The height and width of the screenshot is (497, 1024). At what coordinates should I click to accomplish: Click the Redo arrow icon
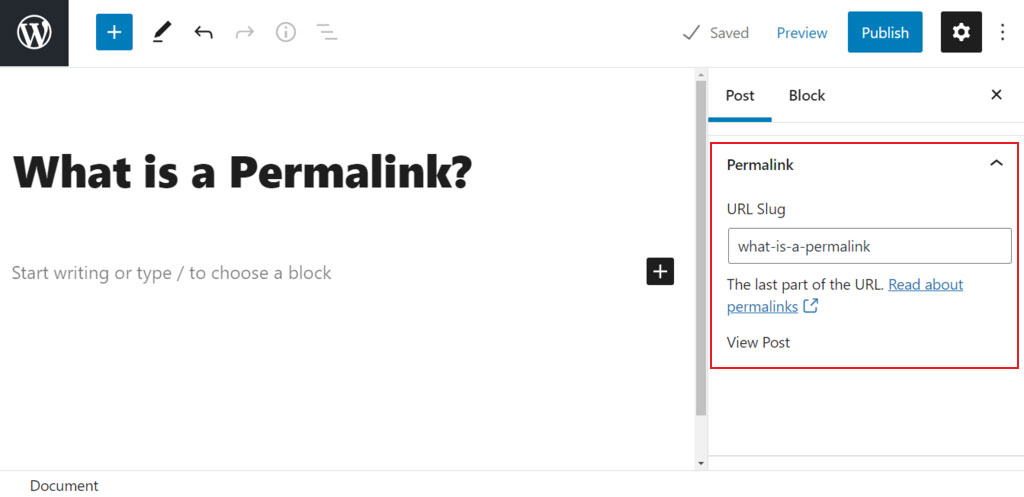tap(245, 32)
